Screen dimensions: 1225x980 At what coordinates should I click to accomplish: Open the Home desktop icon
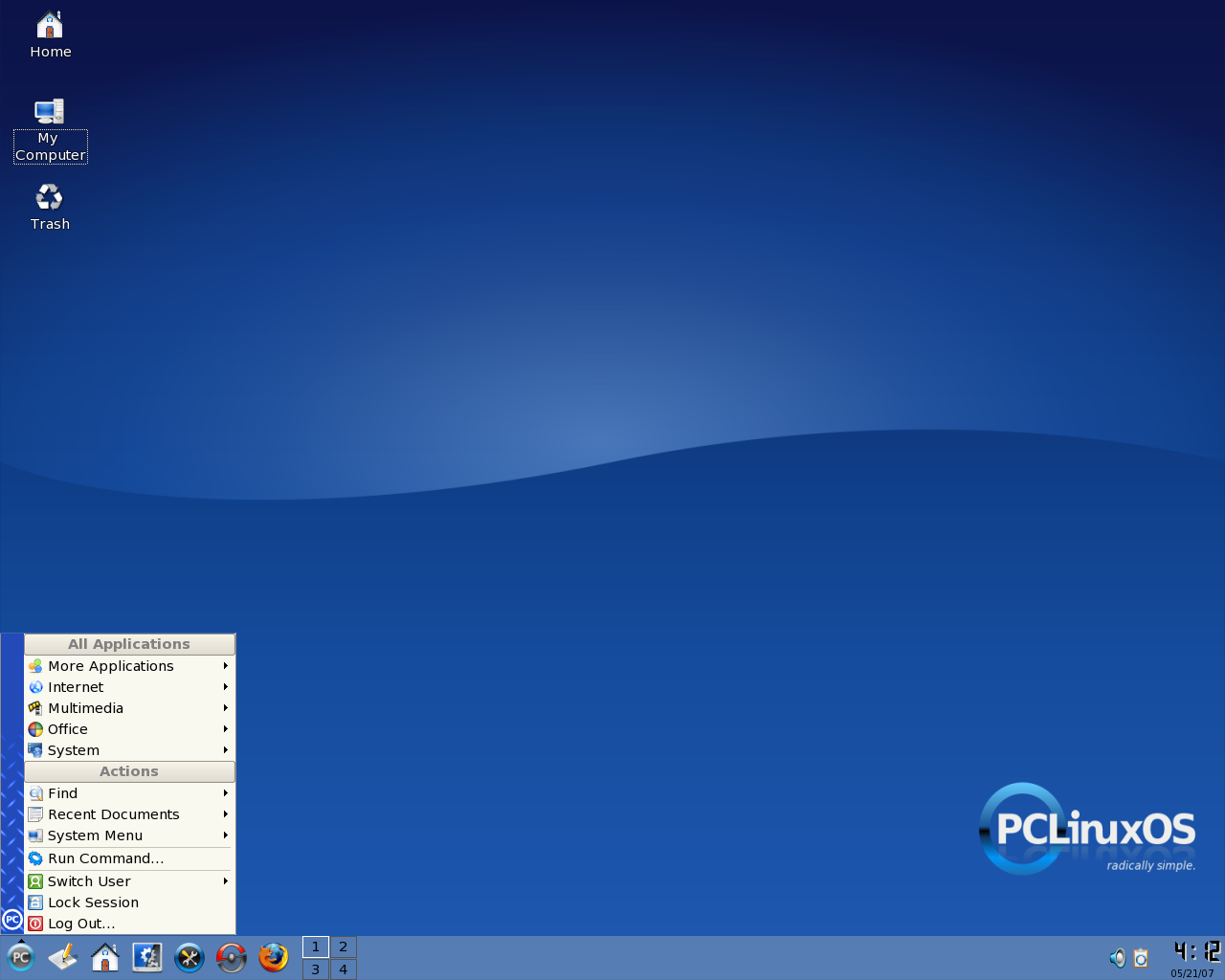click(50, 34)
